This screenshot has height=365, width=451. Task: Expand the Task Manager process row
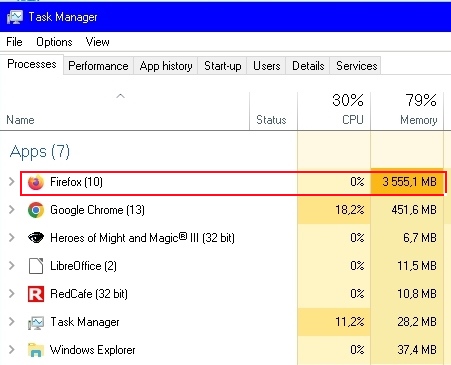pyautogui.click(x=12, y=322)
